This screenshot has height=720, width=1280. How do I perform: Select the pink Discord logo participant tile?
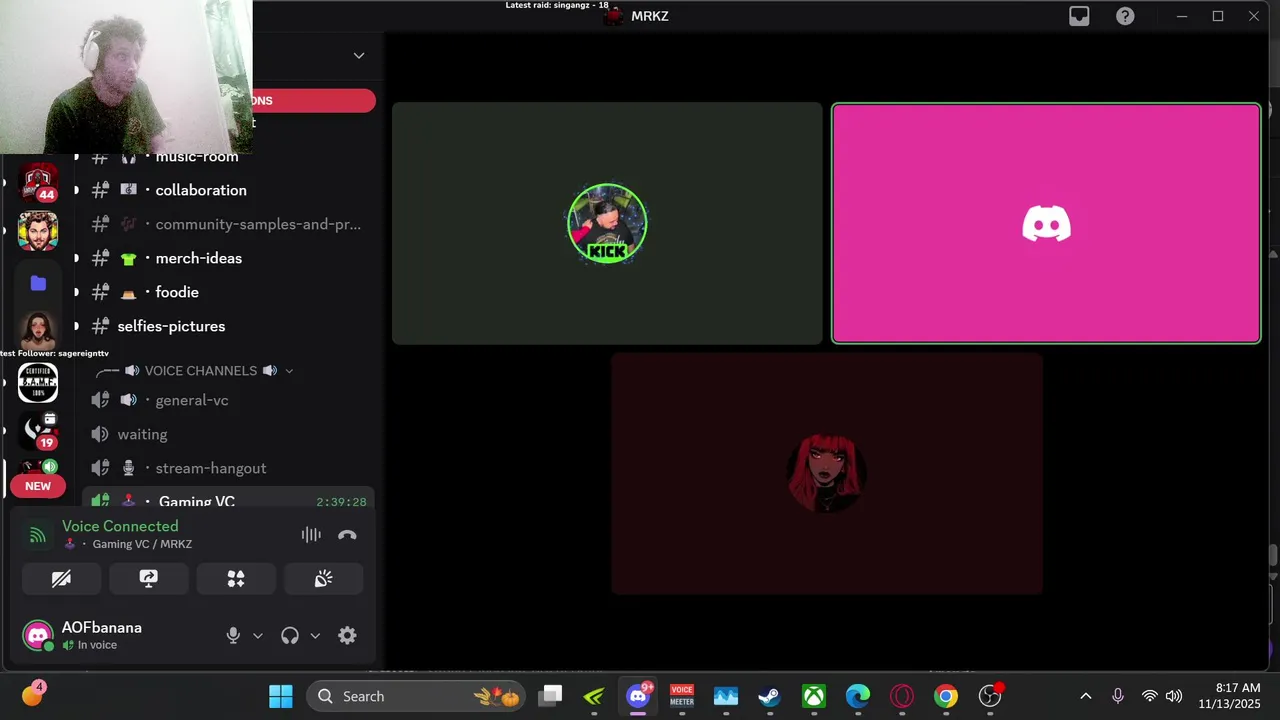coord(1046,224)
